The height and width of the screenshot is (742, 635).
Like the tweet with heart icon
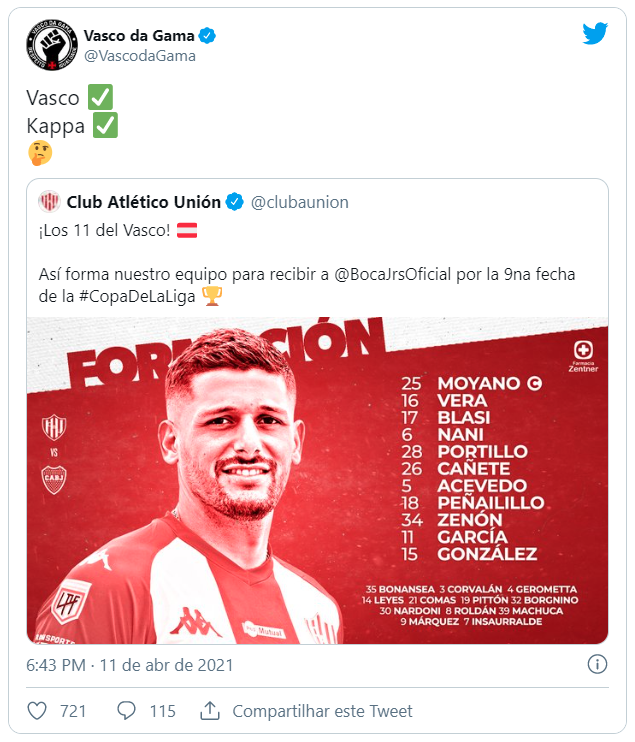pos(37,711)
